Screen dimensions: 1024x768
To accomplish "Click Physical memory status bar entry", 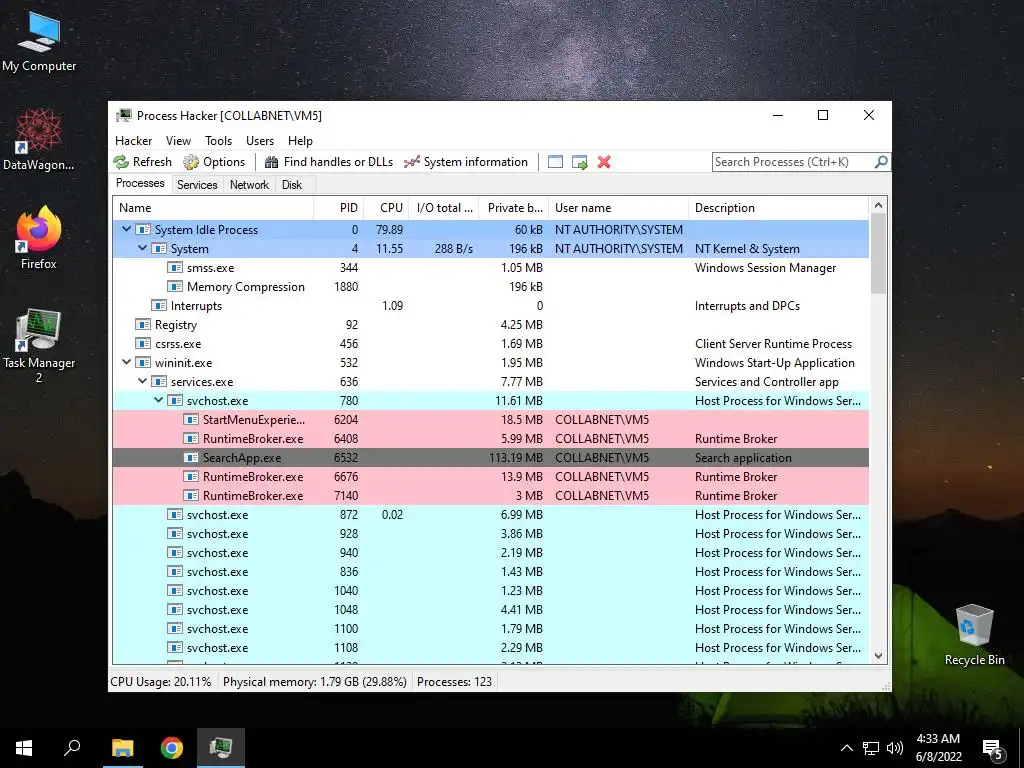I will (x=315, y=681).
